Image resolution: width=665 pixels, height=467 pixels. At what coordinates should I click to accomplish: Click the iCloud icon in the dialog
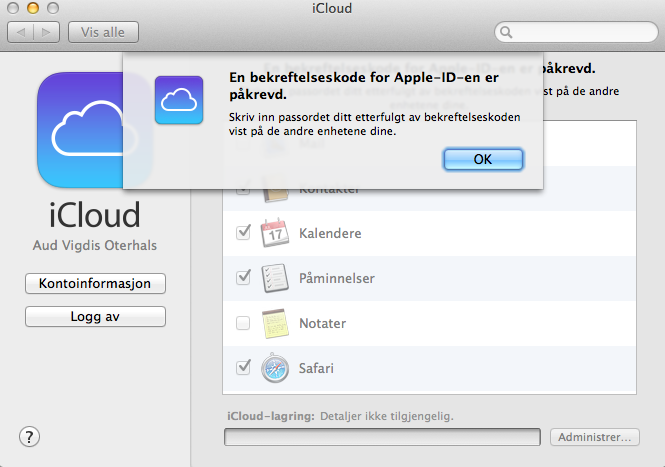point(179,100)
